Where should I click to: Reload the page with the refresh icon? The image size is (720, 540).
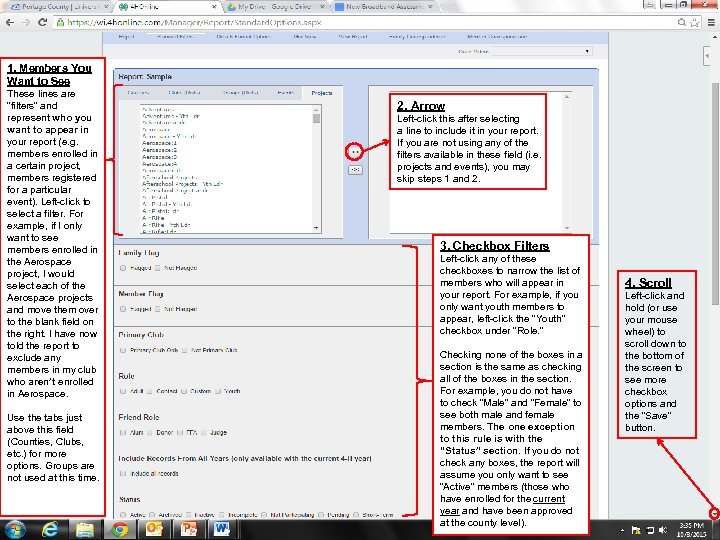click(42, 22)
